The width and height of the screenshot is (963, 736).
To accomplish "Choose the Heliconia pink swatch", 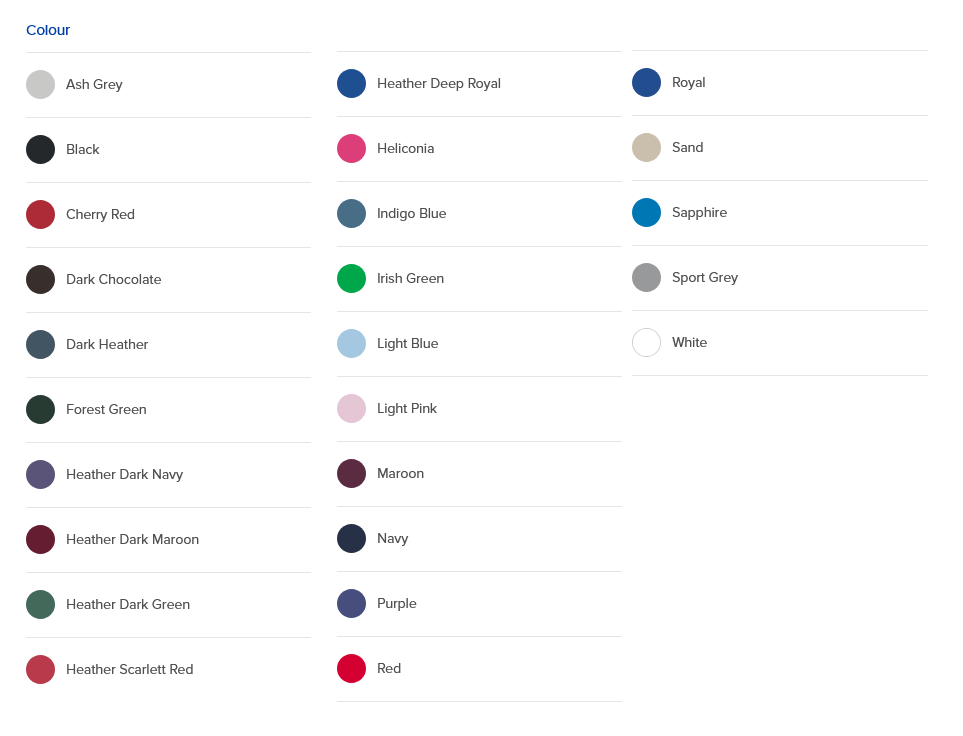I will pyautogui.click(x=351, y=148).
